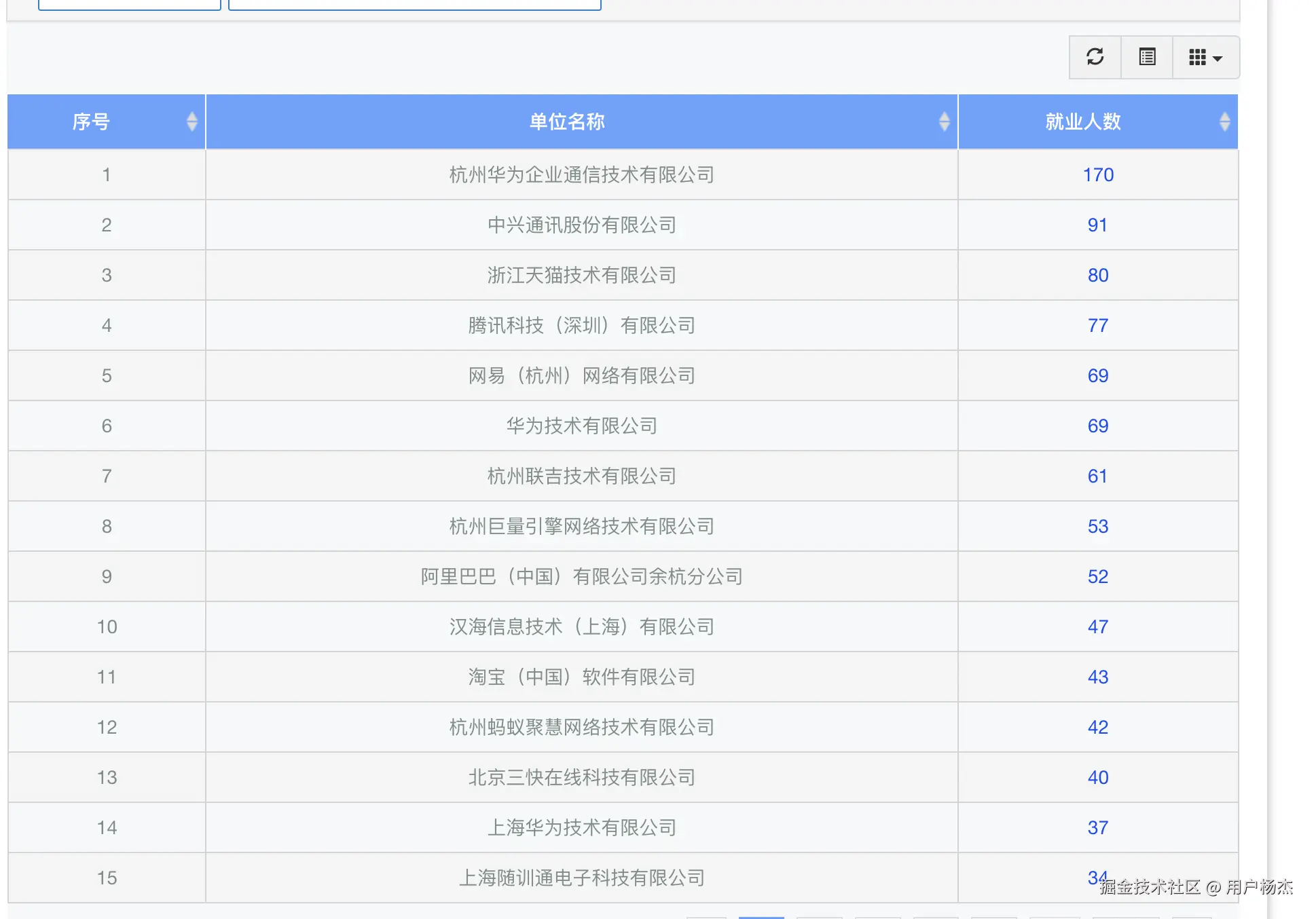Refresh the employment table data

coord(1094,57)
